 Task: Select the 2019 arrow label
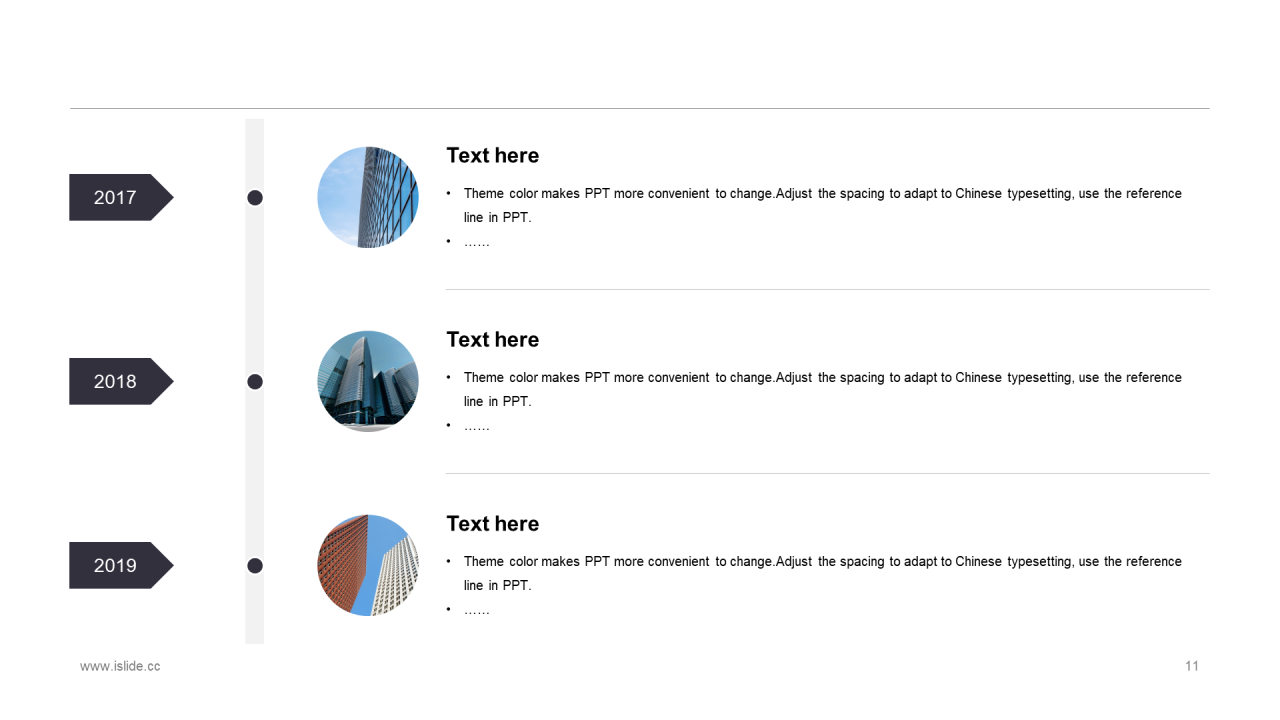[121, 565]
